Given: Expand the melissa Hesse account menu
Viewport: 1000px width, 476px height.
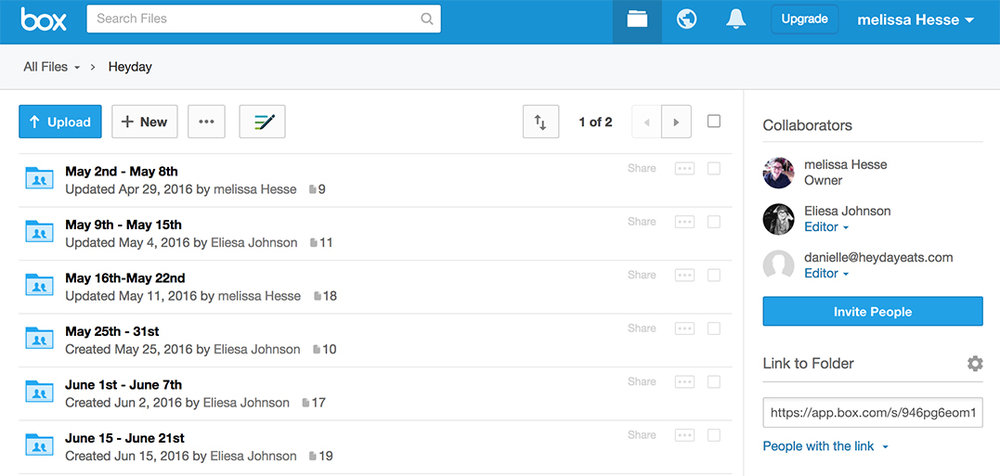Looking at the screenshot, I should click(x=916, y=20).
